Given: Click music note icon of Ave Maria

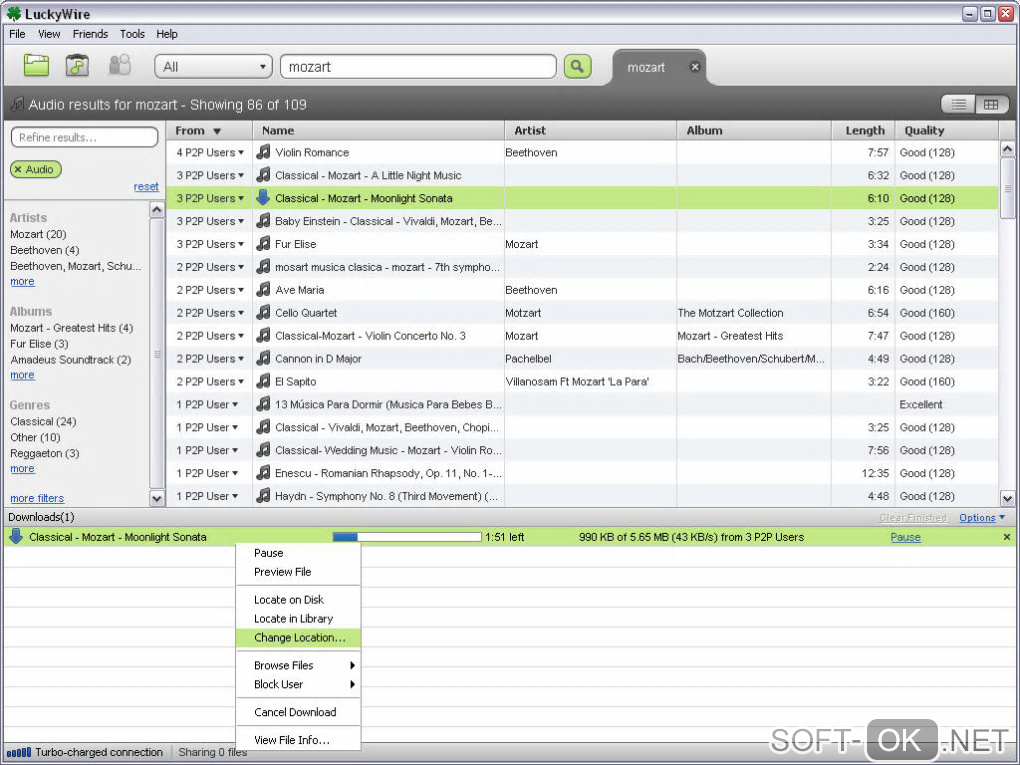Looking at the screenshot, I should [x=263, y=289].
